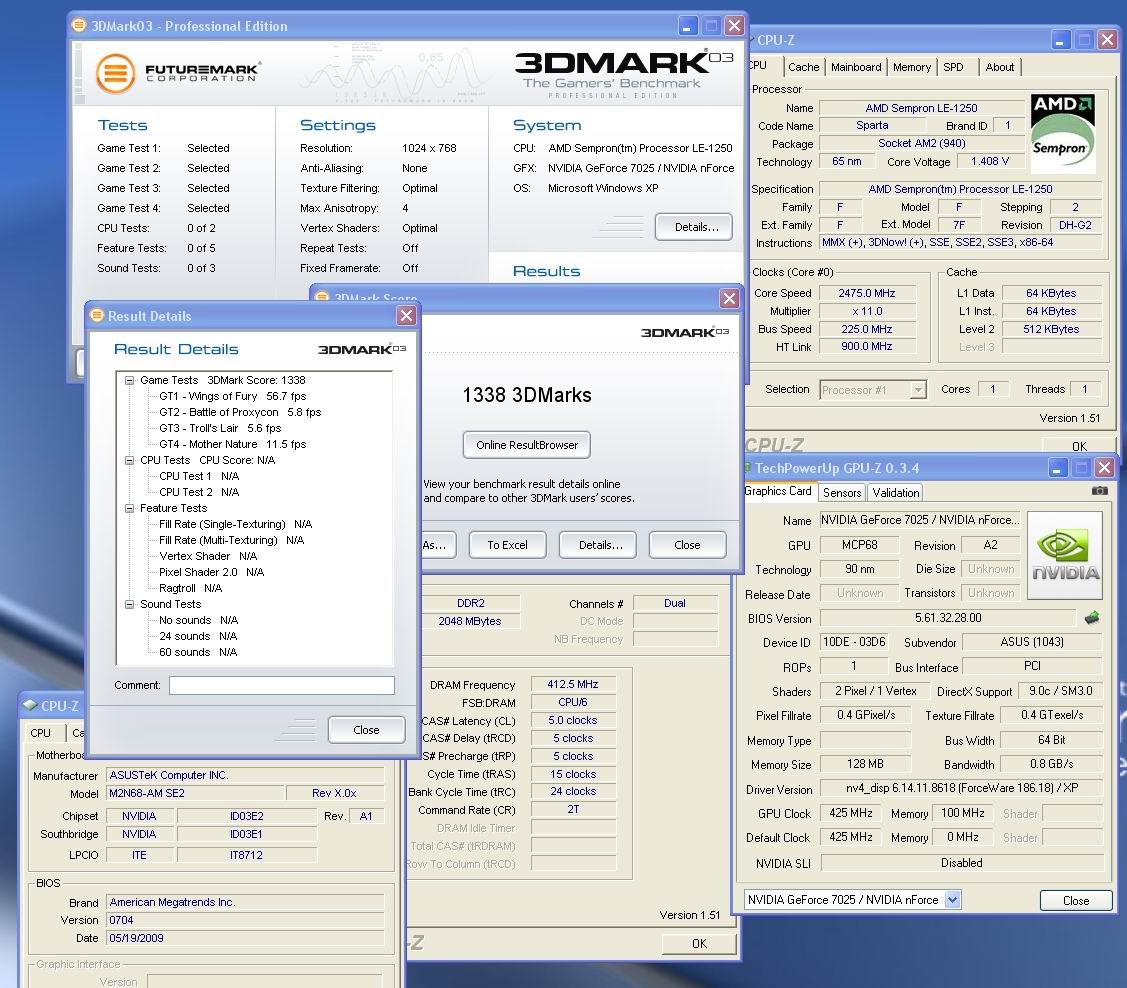The image size is (1127, 988).
Task: Click the M2N68-AM SE2 model field
Action: pyautogui.click(x=195, y=793)
